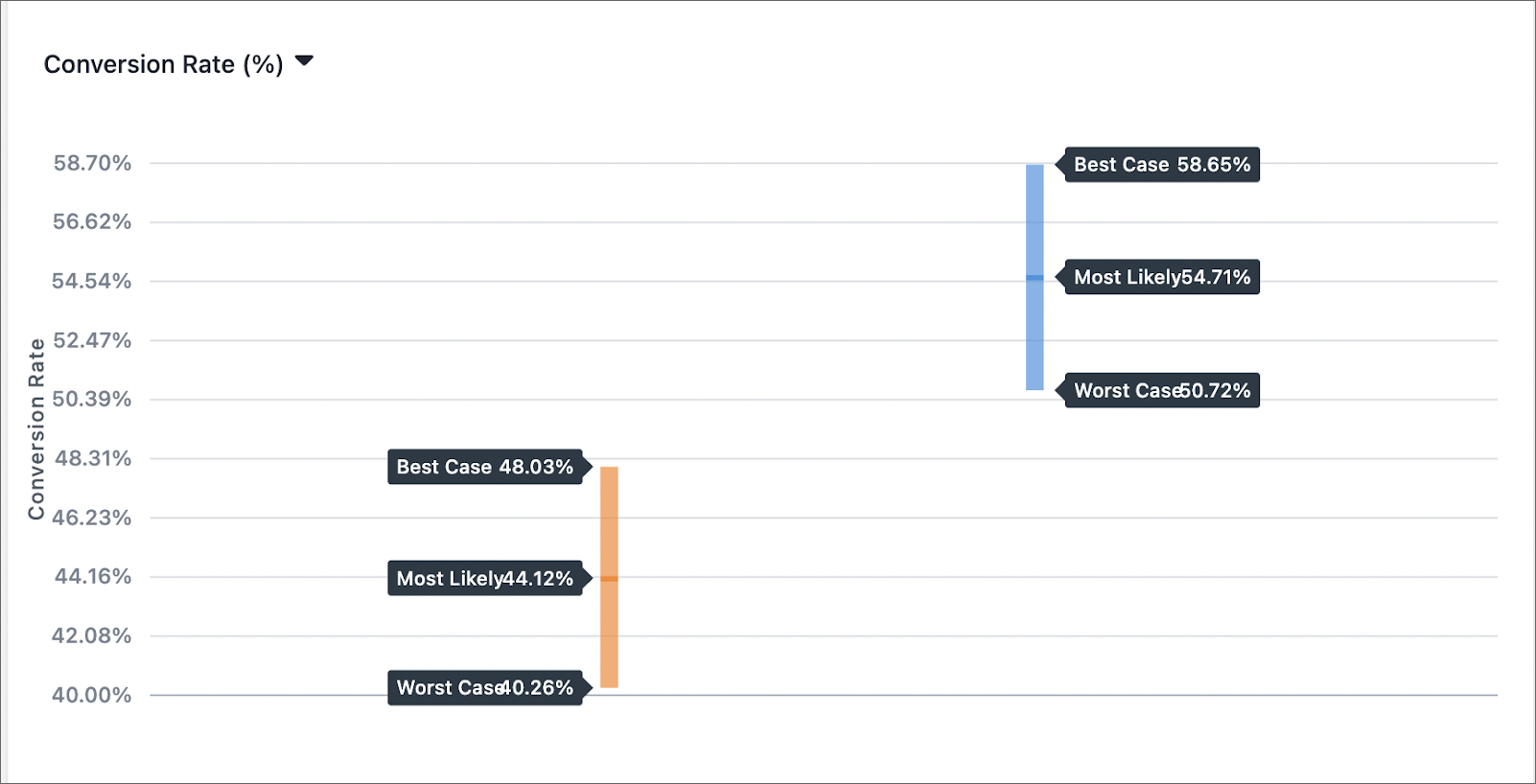This screenshot has height=784, width=1536.
Task: Click the vertical Conversion Rate axis title
Action: coord(36,429)
